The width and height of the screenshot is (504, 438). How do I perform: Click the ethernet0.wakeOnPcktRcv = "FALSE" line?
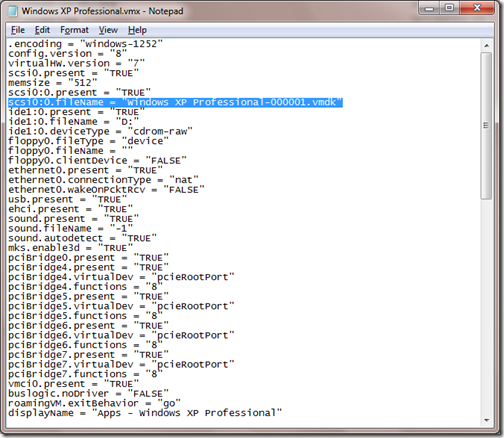106,190
